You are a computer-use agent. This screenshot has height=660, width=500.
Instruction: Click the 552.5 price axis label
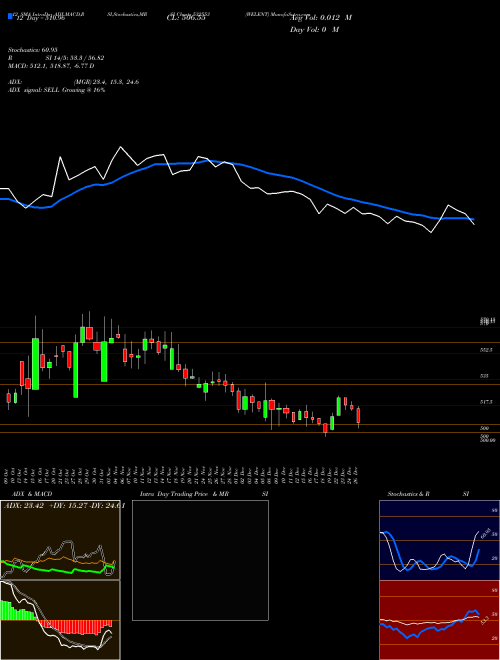(x=487, y=350)
